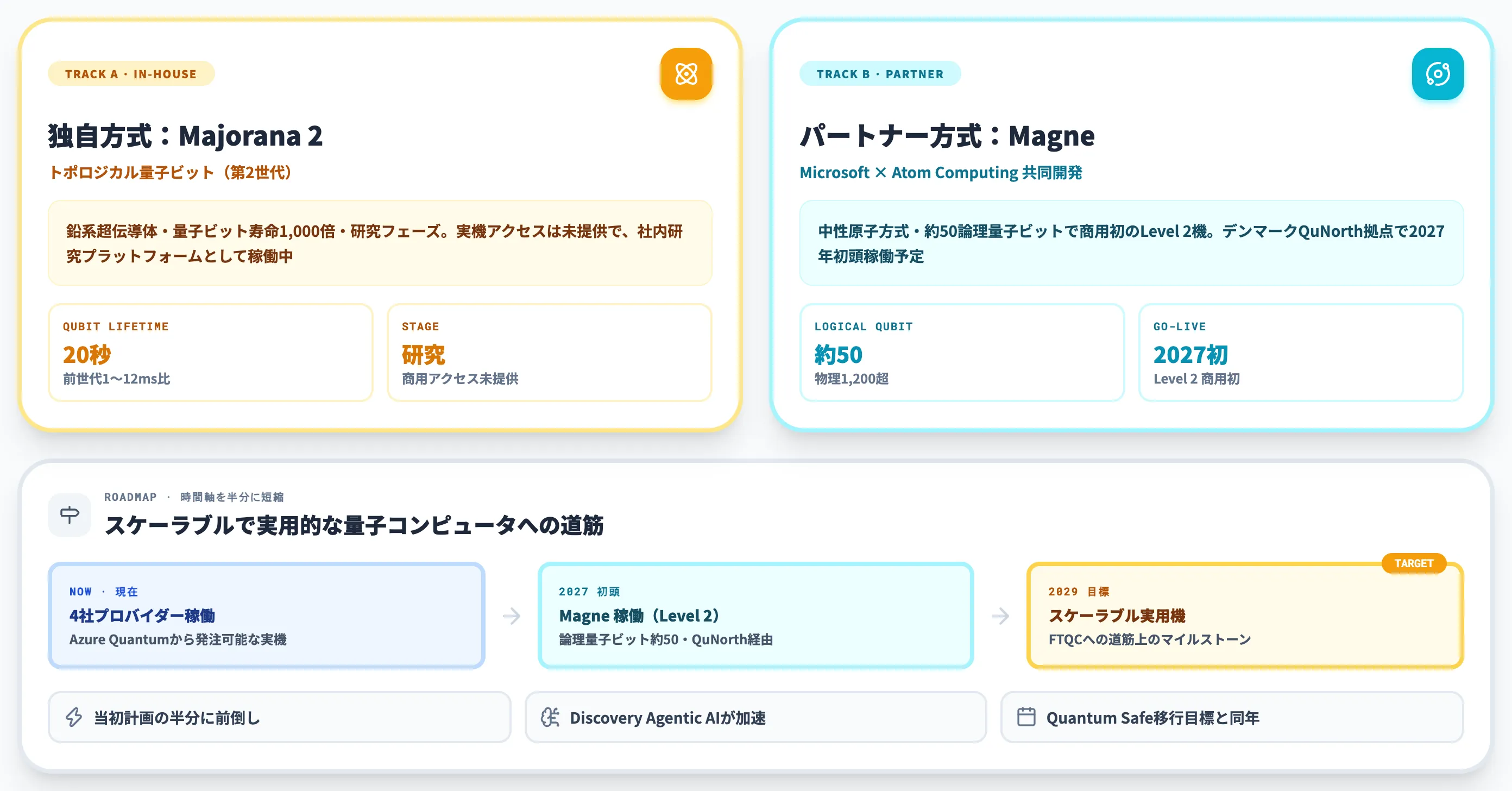
Task: Click the Microsoft × Atom Computing 共同開発 subtitle
Action: [940, 173]
